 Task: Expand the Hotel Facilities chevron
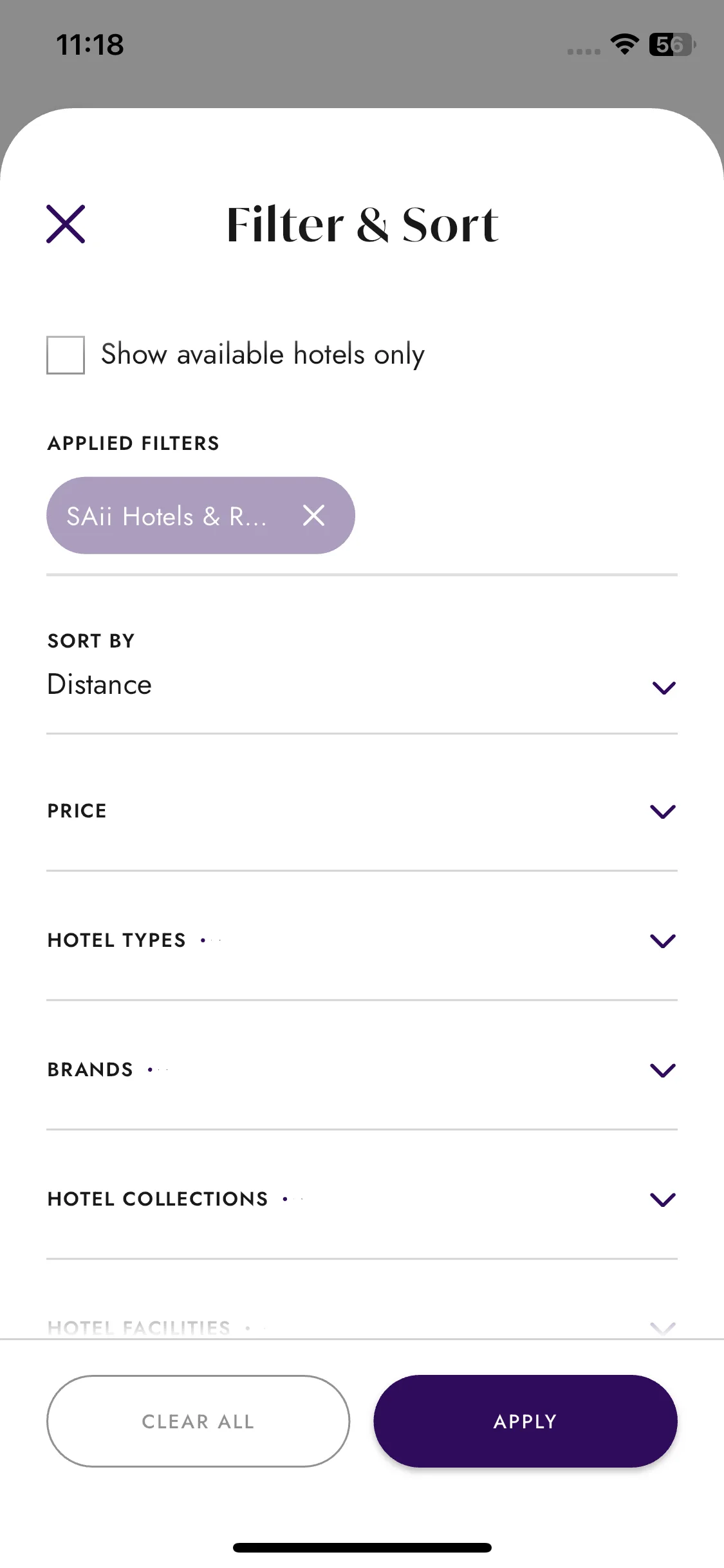point(663,1328)
